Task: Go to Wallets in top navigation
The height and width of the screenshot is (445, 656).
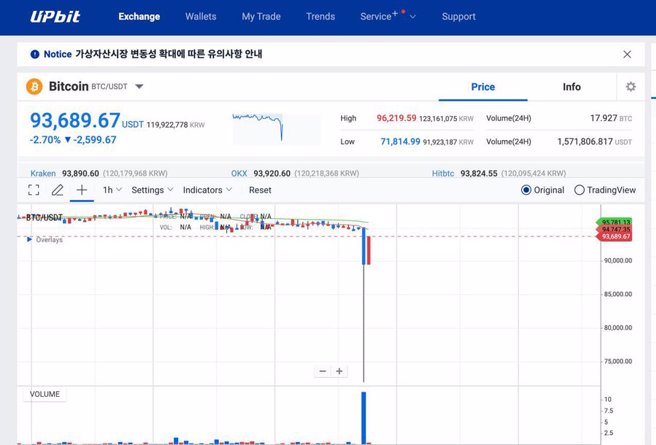Action: [200, 16]
